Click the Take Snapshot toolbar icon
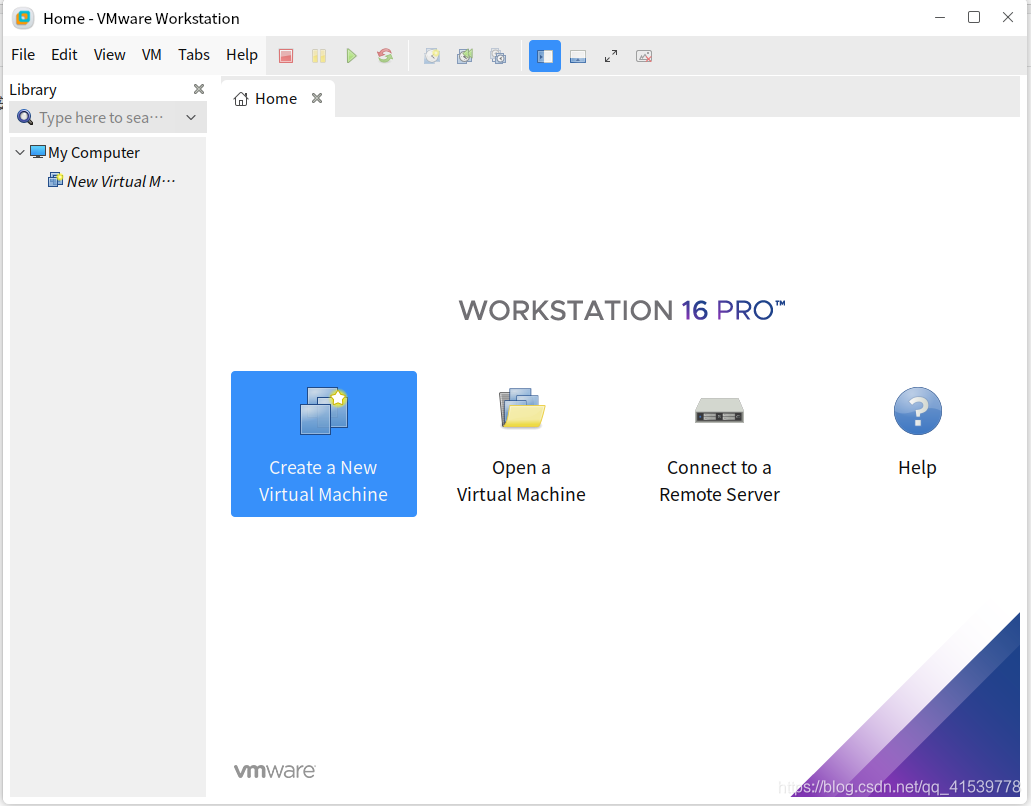Image resolution: width=1031 pixels, height=806 pixels. [x=432, y=56]
